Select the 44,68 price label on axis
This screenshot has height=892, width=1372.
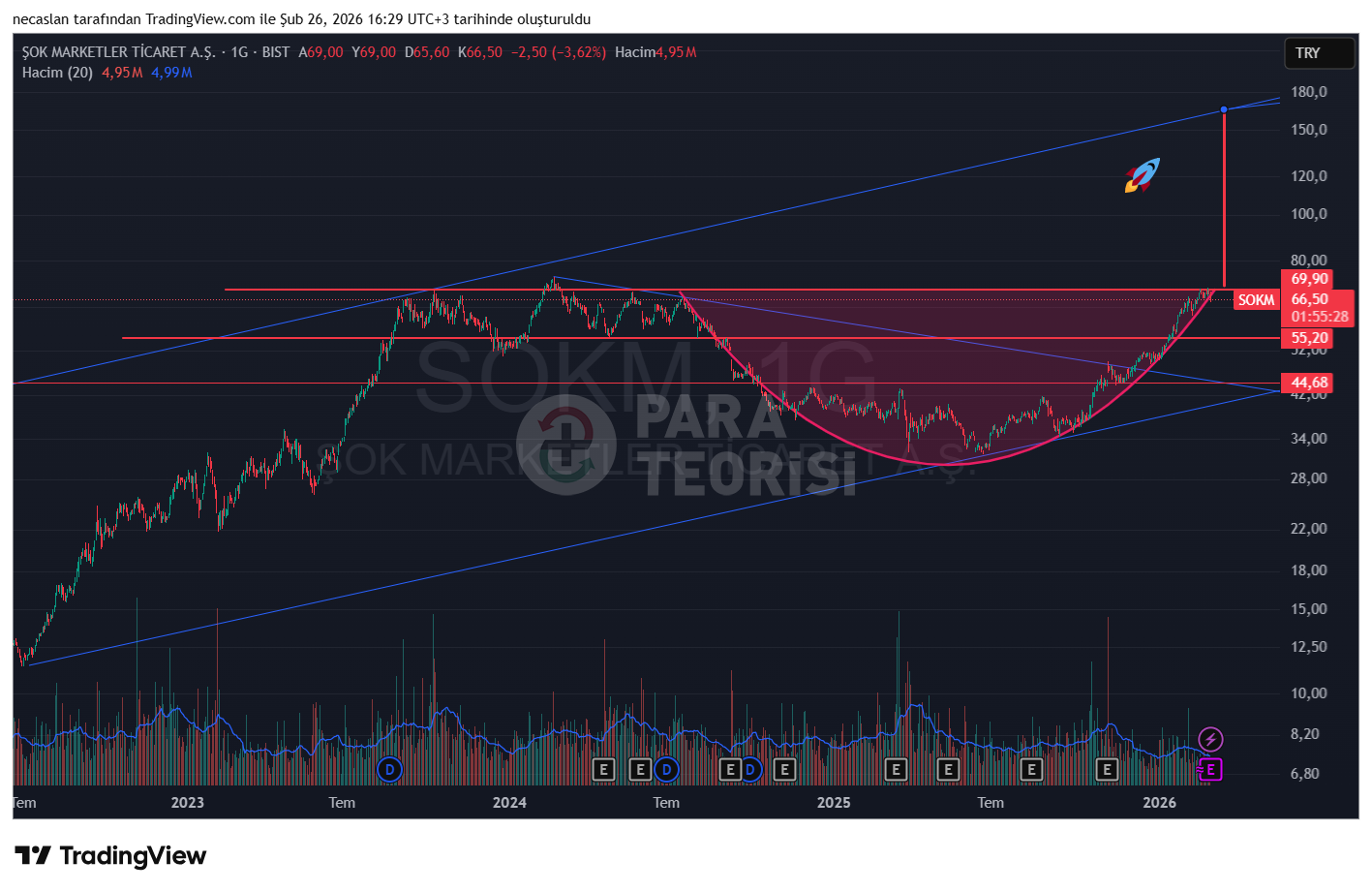coord(1309,384)
